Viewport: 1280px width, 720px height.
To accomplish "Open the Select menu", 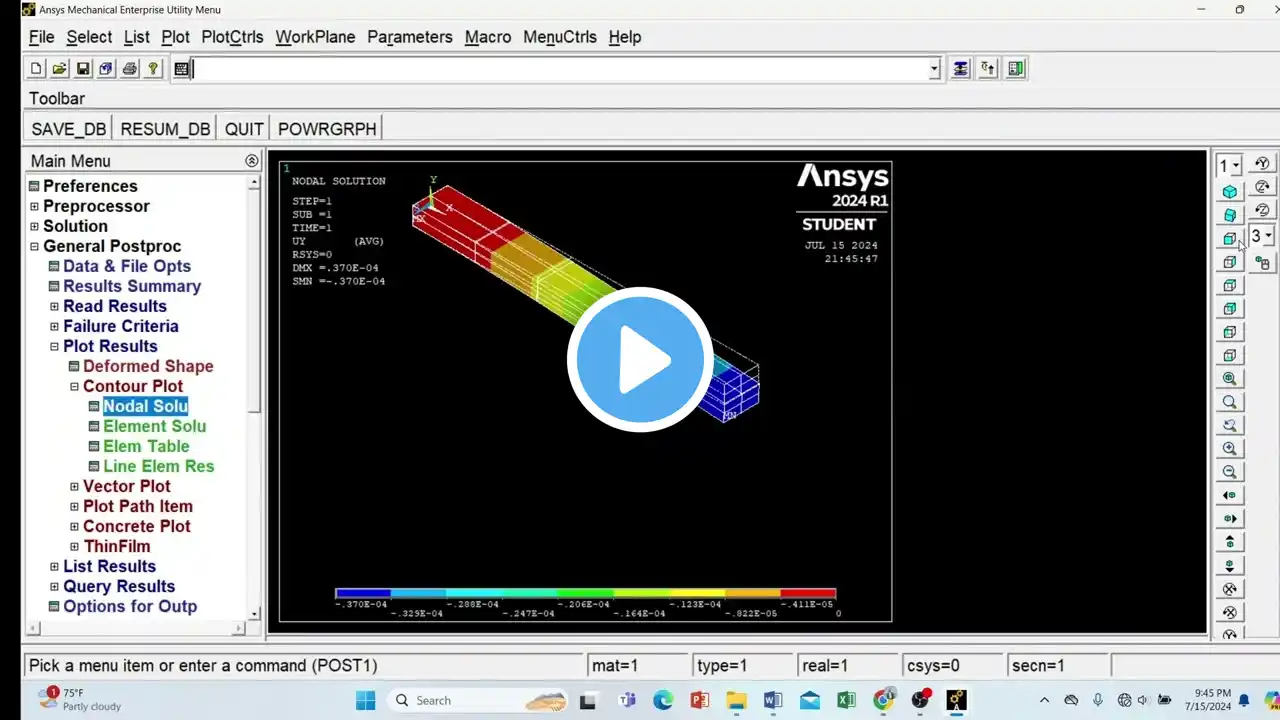I will coord(89,37).
